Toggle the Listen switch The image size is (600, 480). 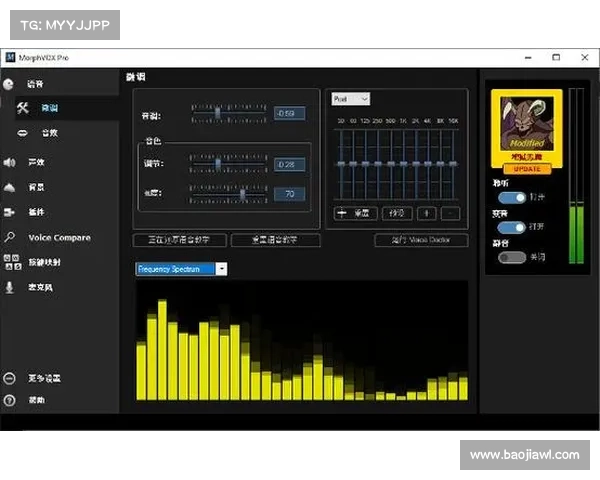(x=512, y=198)
